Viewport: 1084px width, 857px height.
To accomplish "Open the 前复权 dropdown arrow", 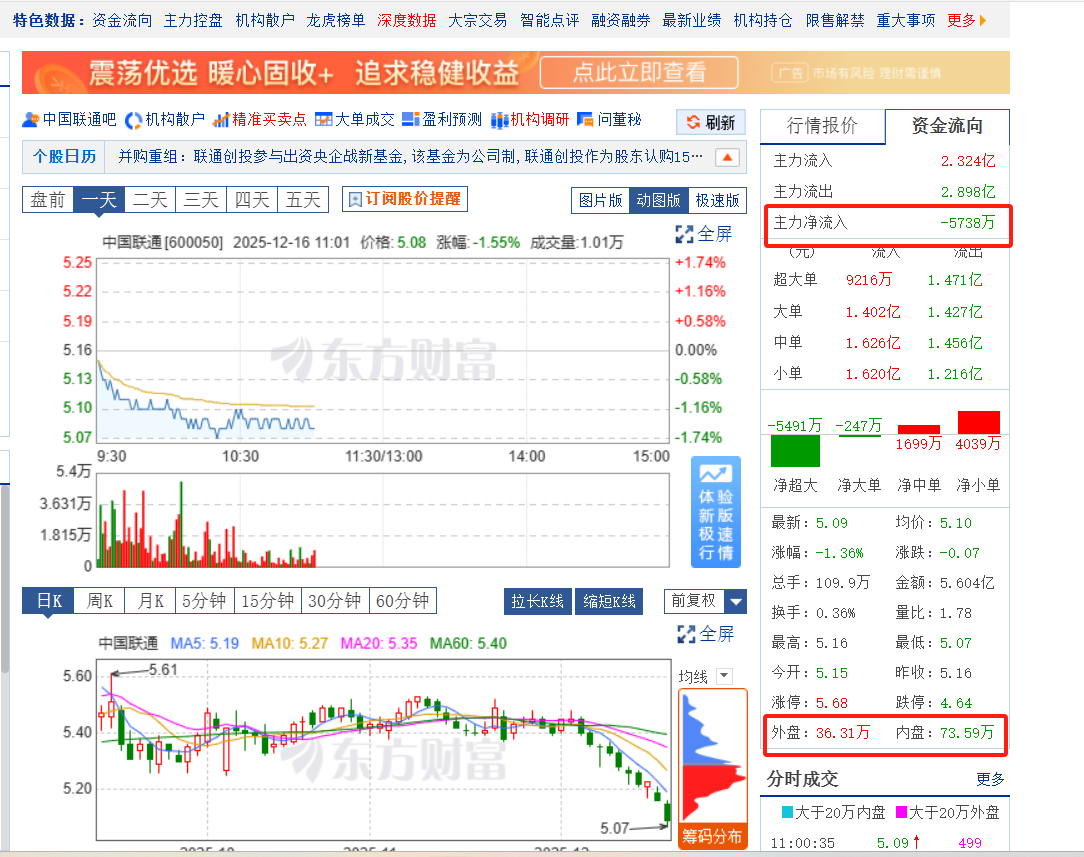I will [736, 601].
